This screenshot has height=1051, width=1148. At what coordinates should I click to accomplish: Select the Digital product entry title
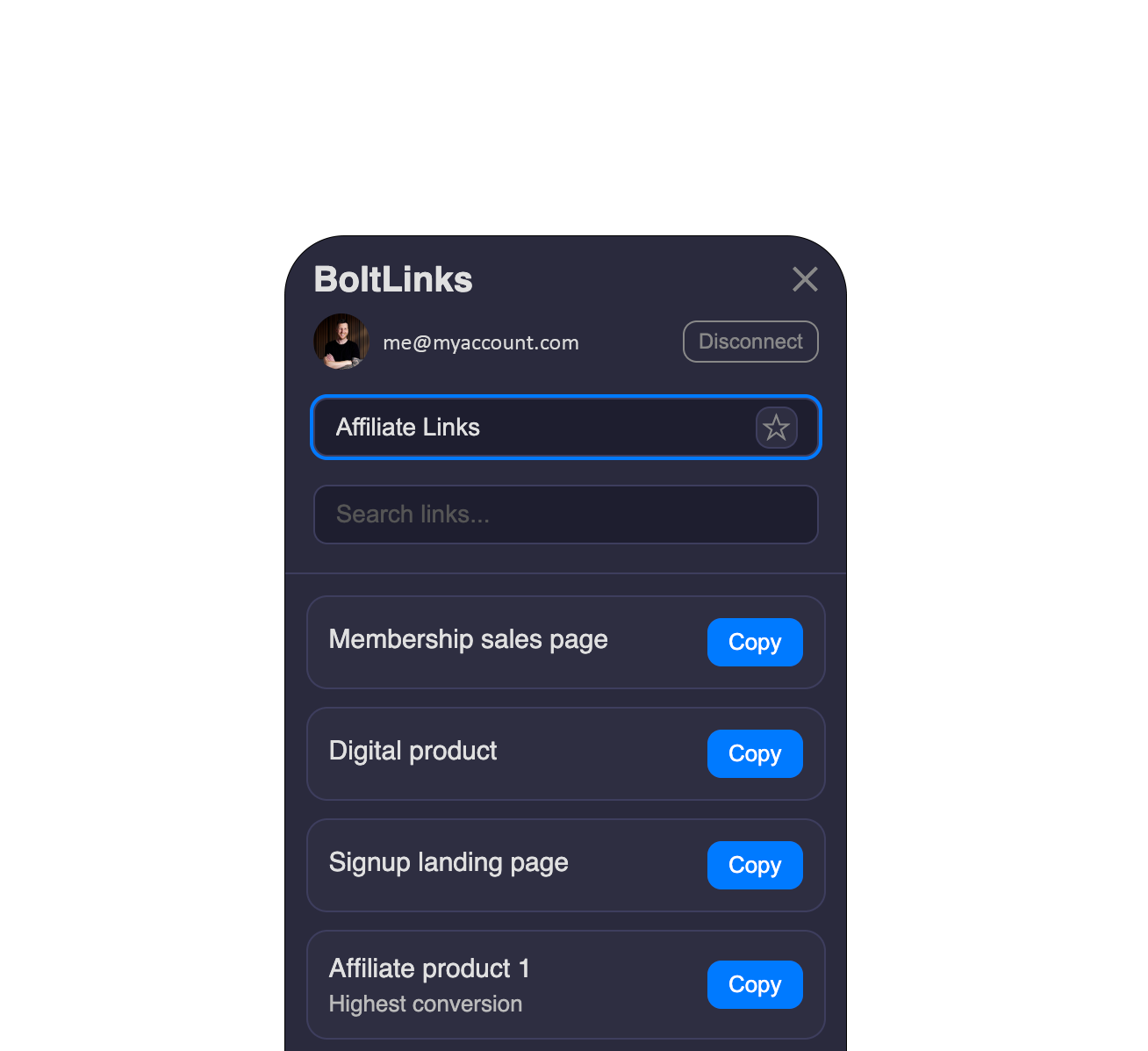coord(413,752)
